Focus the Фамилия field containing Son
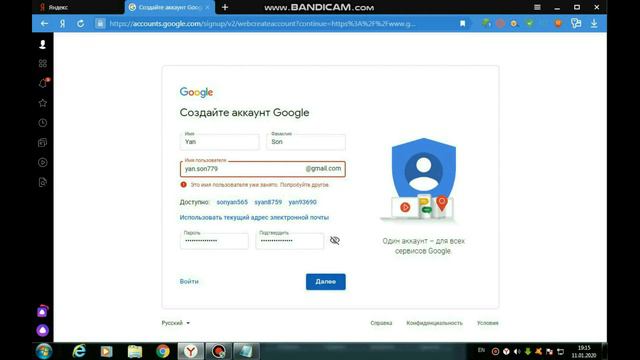 (306, 142)
